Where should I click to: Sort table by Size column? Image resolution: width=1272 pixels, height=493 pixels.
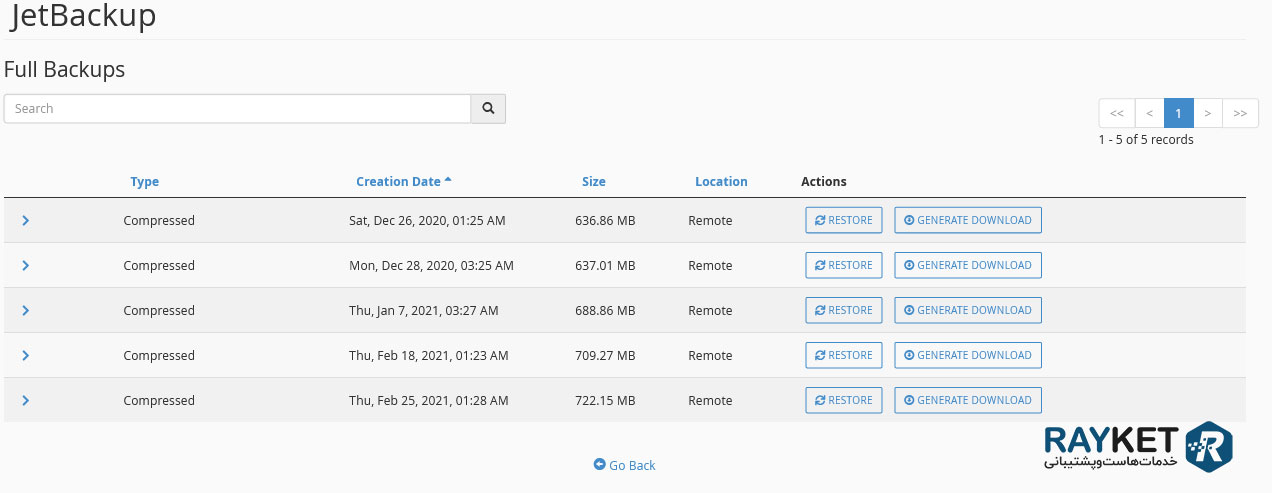click(x=594, y=182)
